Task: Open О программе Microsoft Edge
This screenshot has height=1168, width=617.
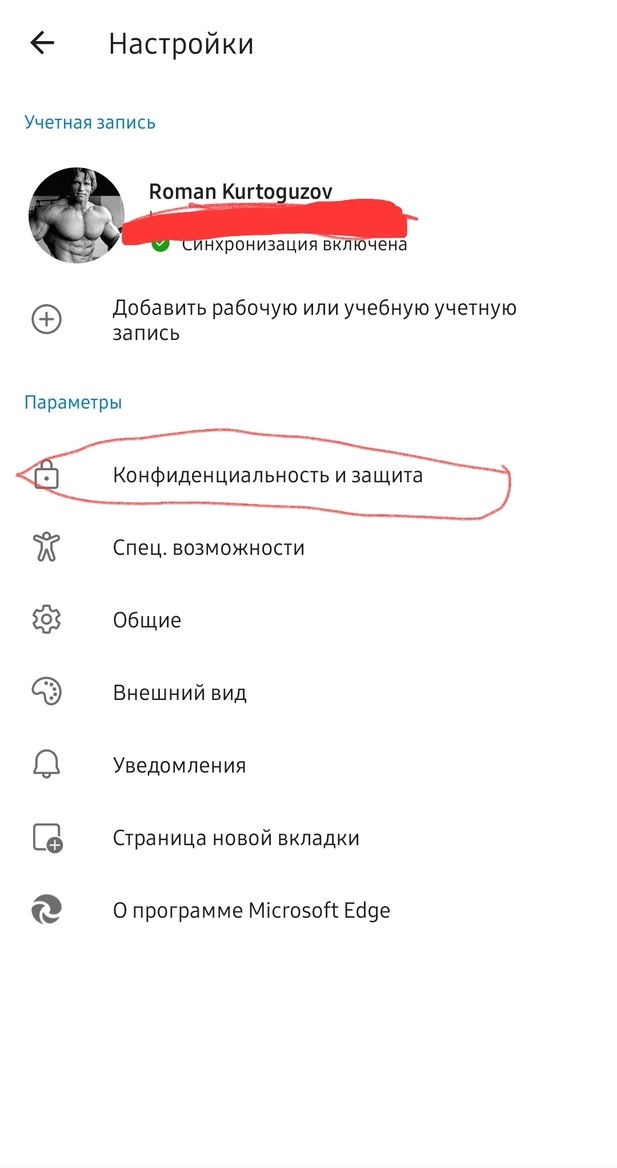Action: pos(308,910)
